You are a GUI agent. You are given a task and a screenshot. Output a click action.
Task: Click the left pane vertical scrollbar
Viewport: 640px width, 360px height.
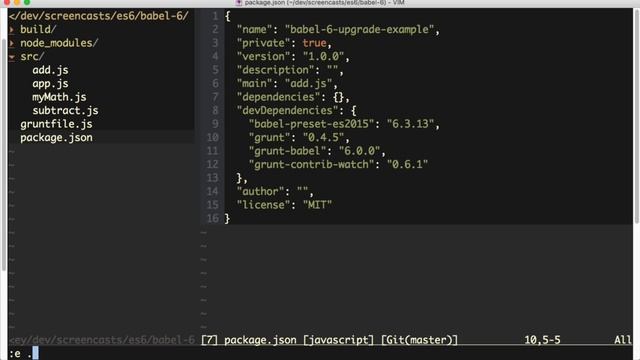[x=4, y=155]
